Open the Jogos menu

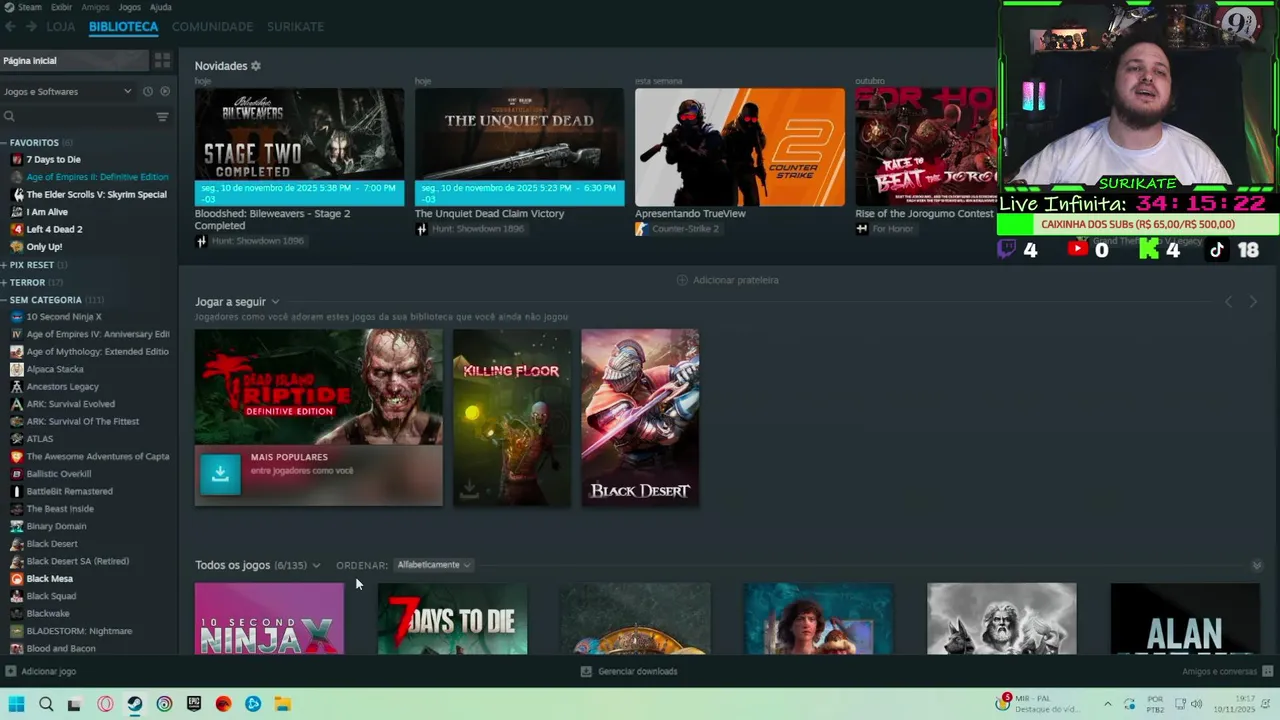tap(130, 7)
